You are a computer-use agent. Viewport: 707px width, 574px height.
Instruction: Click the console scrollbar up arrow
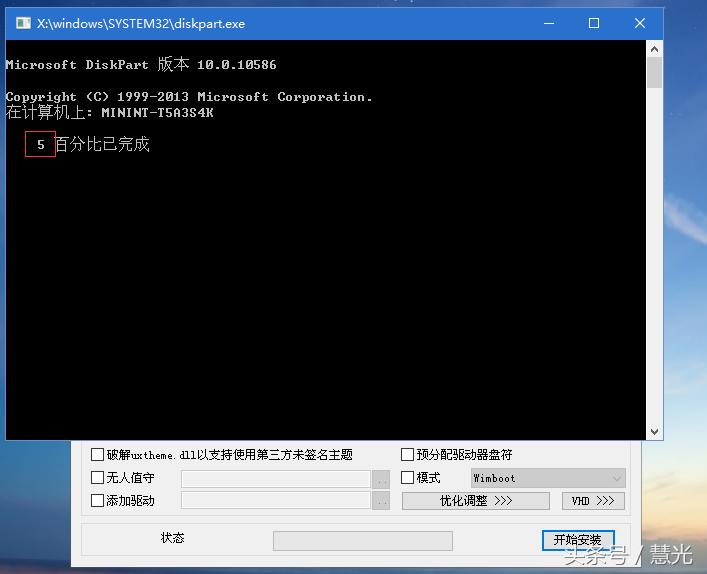654,49
